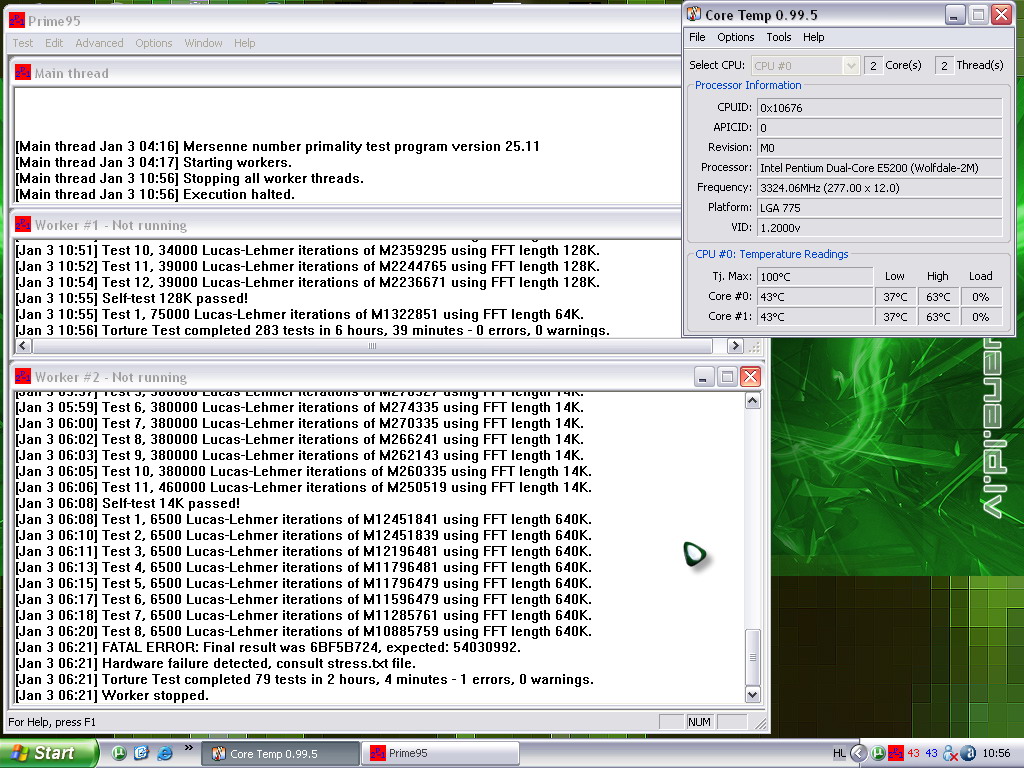Click the taskbar clock showing 10:56

[996, 754]
